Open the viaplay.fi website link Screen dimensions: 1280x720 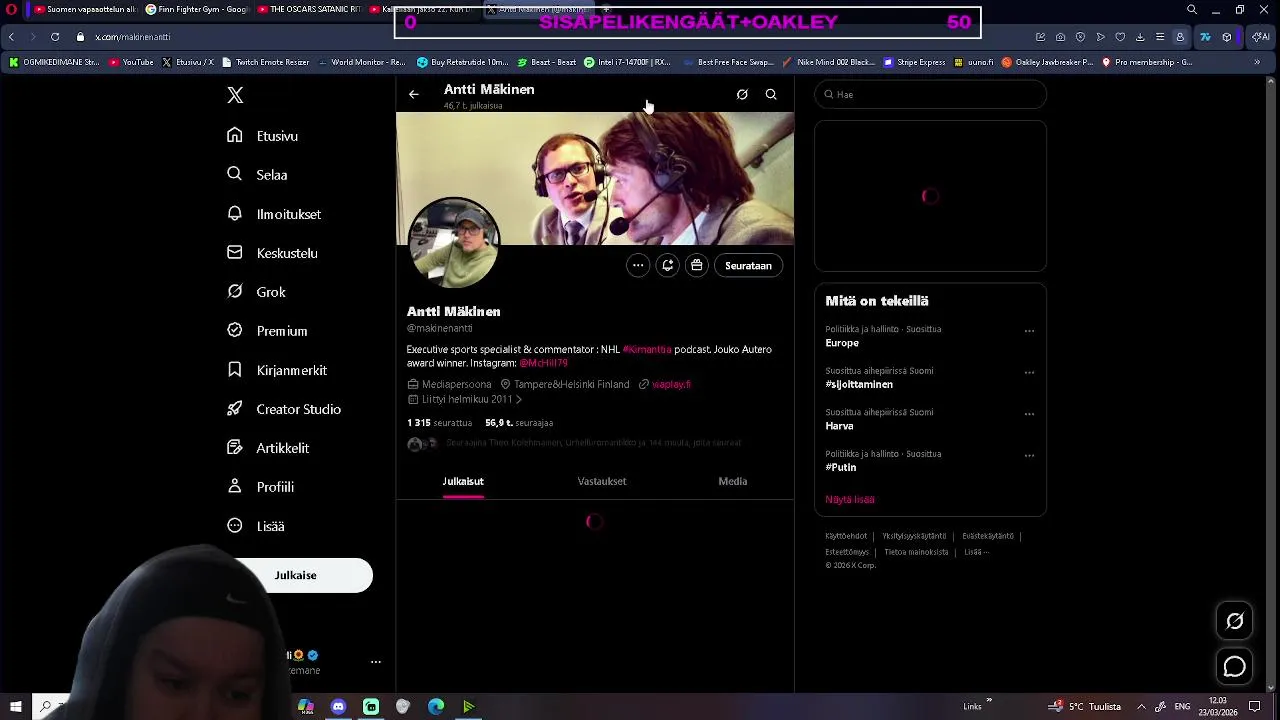pos(671,384)
